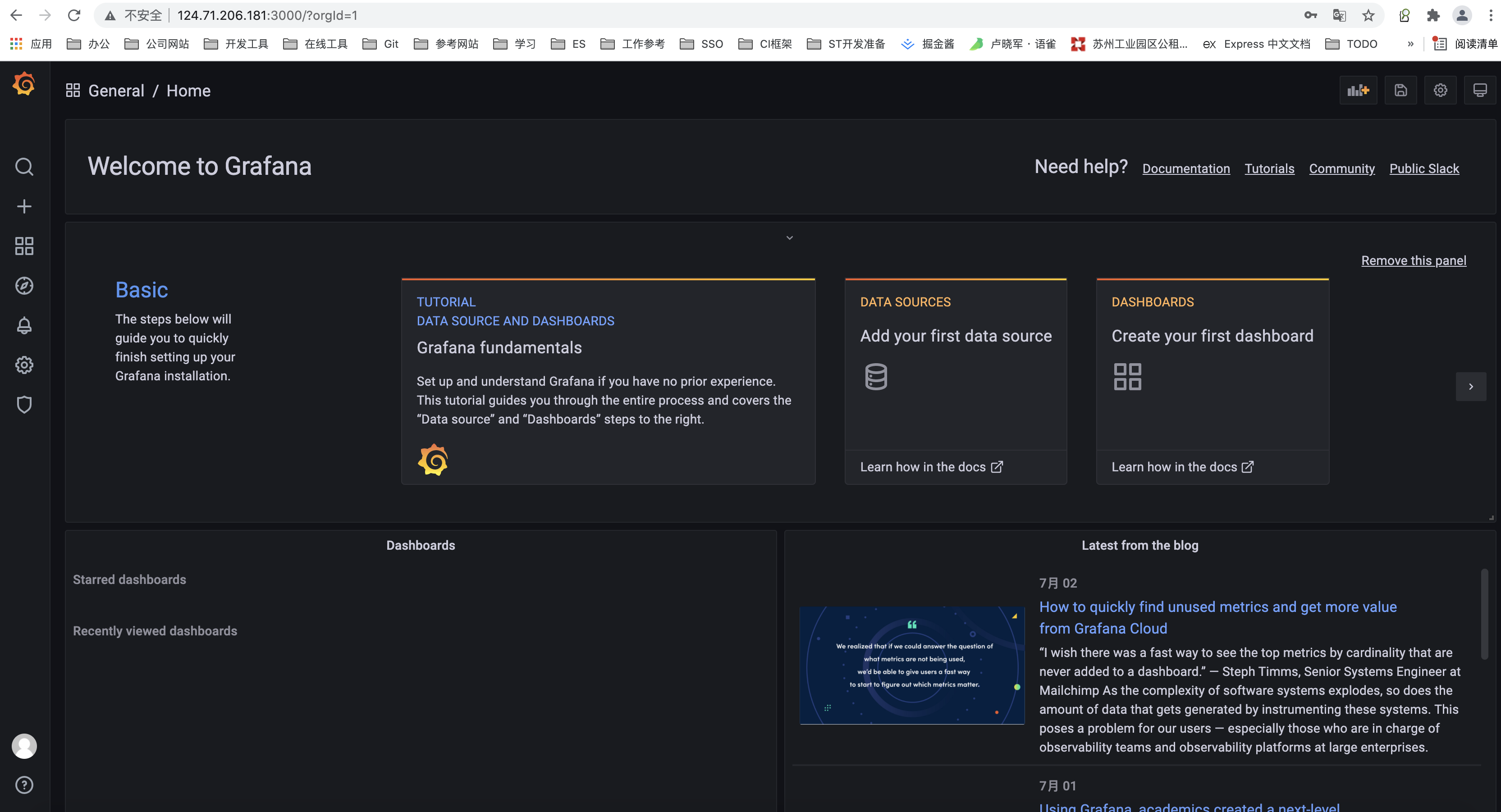Screen dimensions: 1501x812
Task: Open the Server Admin shield icon
Action: point(24,404)
